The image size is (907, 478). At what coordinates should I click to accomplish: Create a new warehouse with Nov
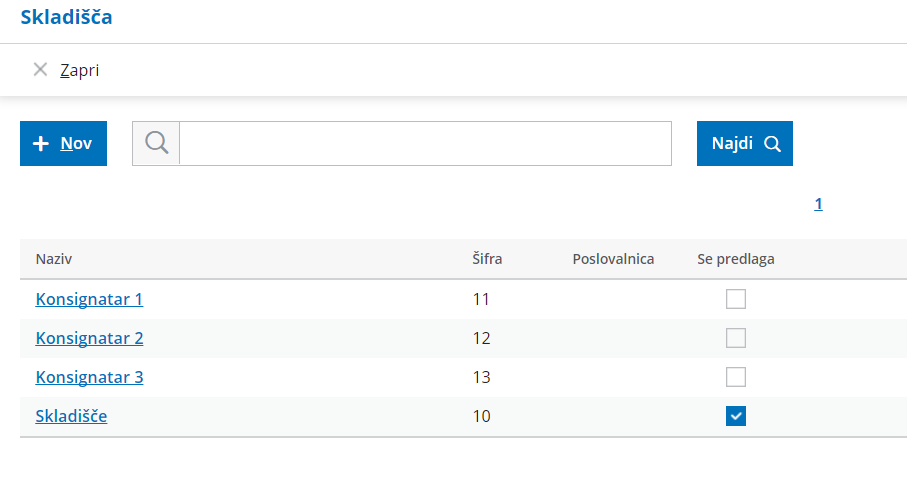click(63, 144)
